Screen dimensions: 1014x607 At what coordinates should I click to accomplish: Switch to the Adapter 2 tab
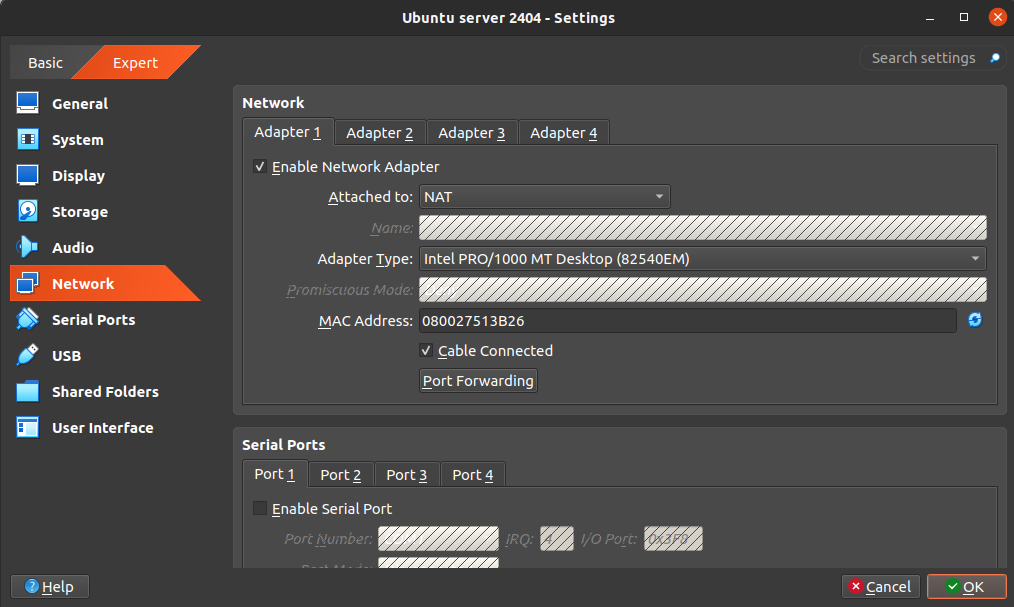click(x=379, y=133)
